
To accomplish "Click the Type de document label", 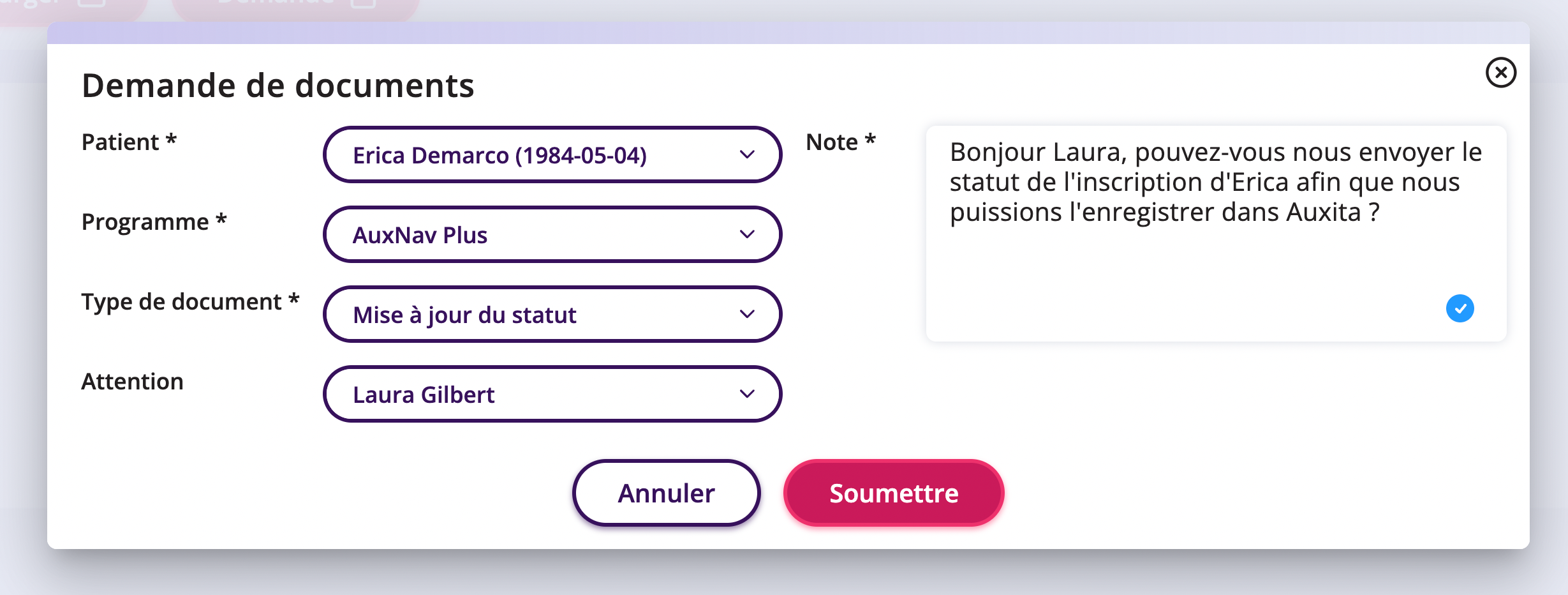I will coord(189,302).
